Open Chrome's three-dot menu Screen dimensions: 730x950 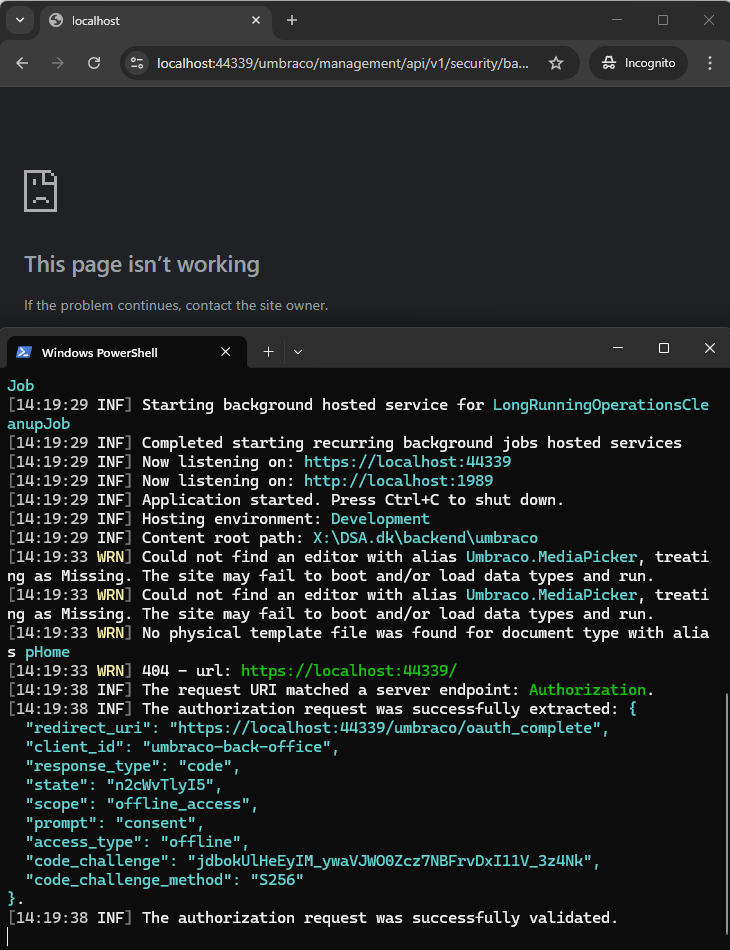tap(710, 63)
